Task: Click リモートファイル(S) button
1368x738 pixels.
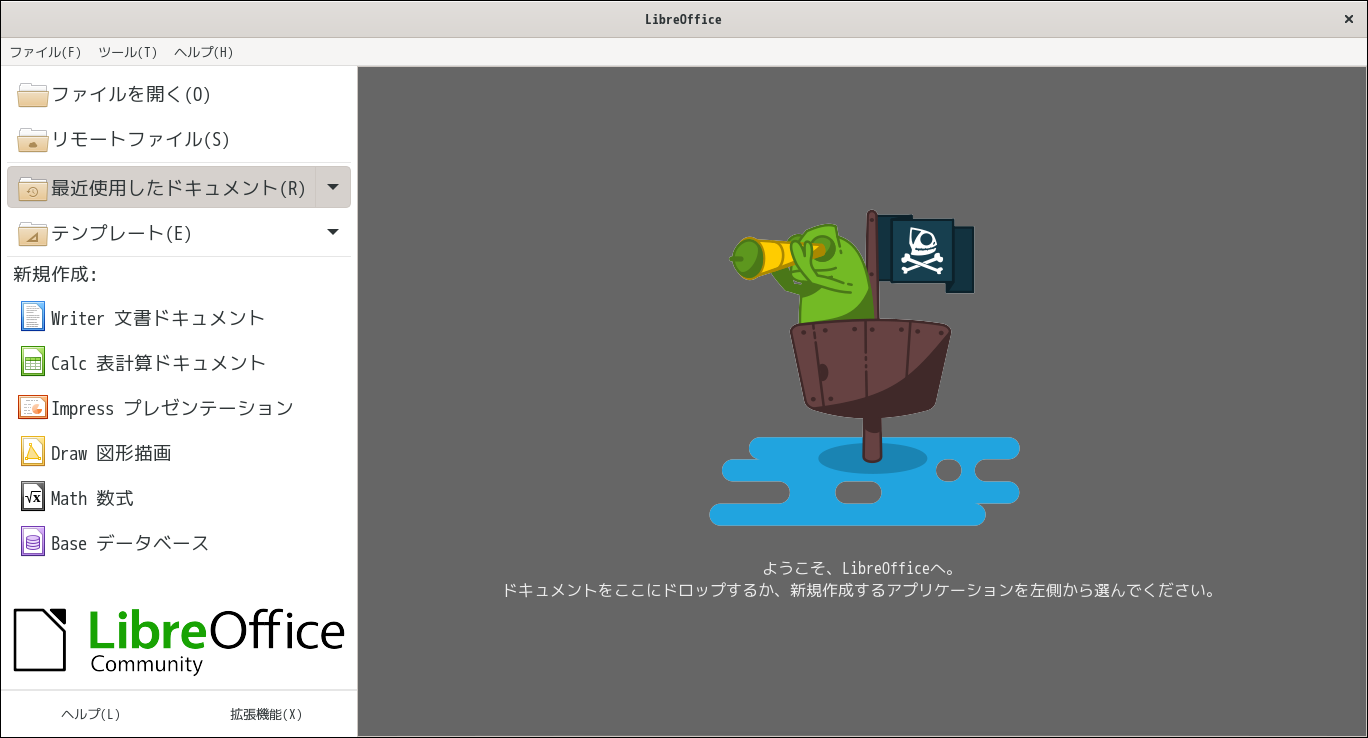Action: click(x=179, y=140)
